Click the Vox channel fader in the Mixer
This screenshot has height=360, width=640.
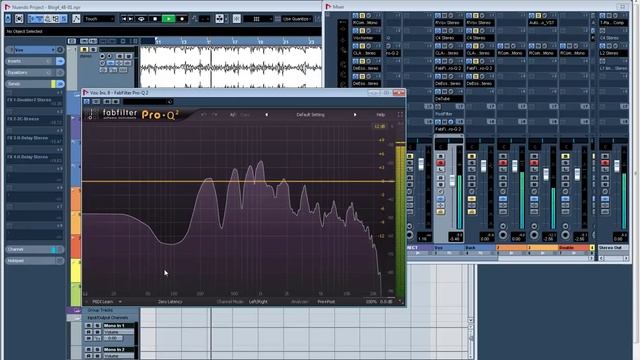(452, 181)
